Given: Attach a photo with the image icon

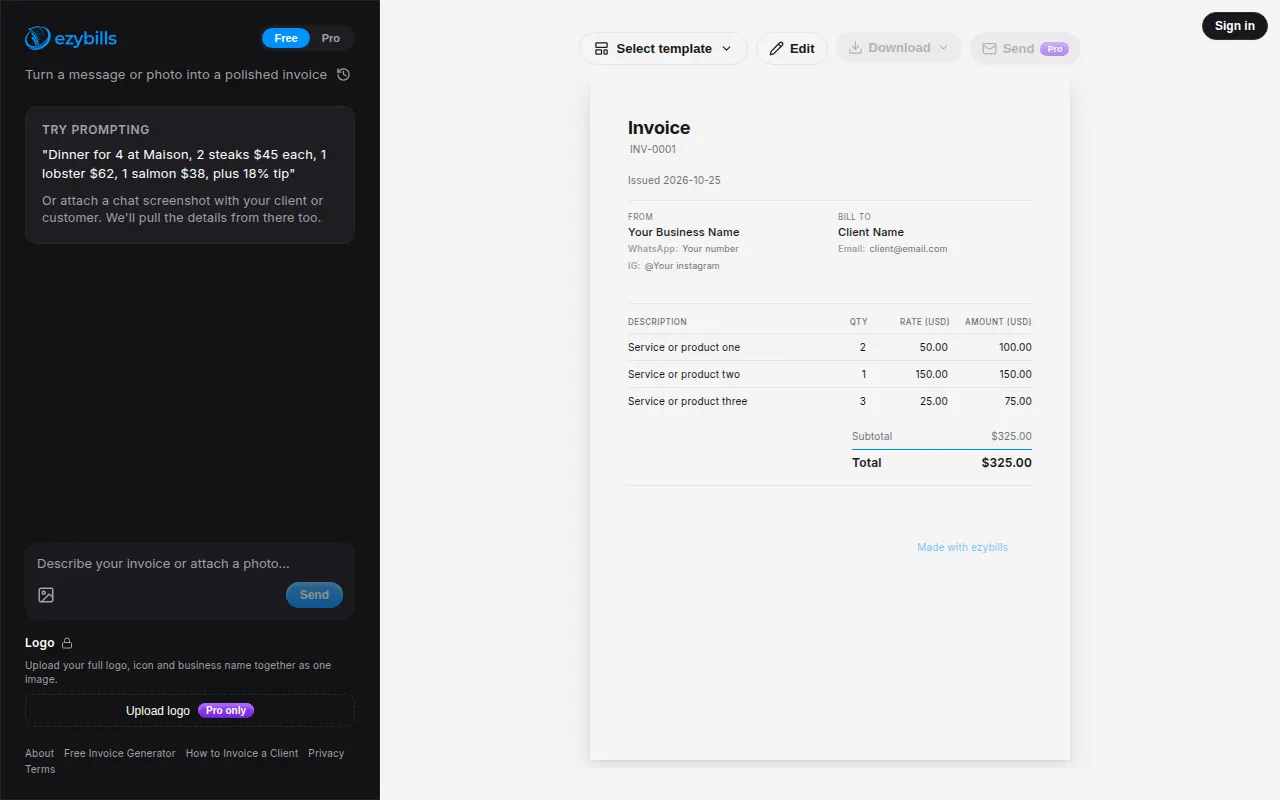Looking at the screenshot, I should pyautogui.click(x=46, y=595).
